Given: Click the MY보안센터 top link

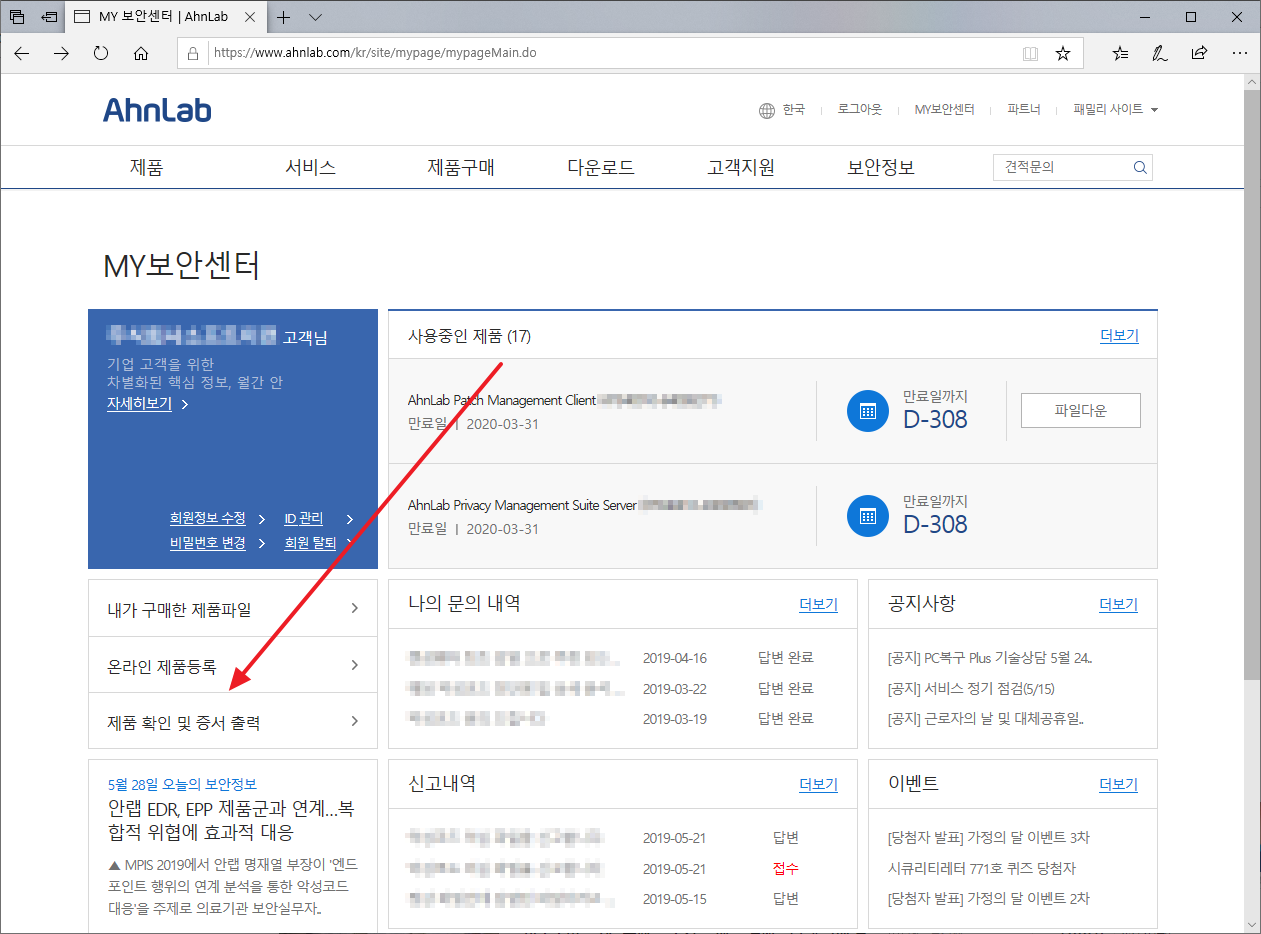Looking at the screenshot, I should pos(945,110).
